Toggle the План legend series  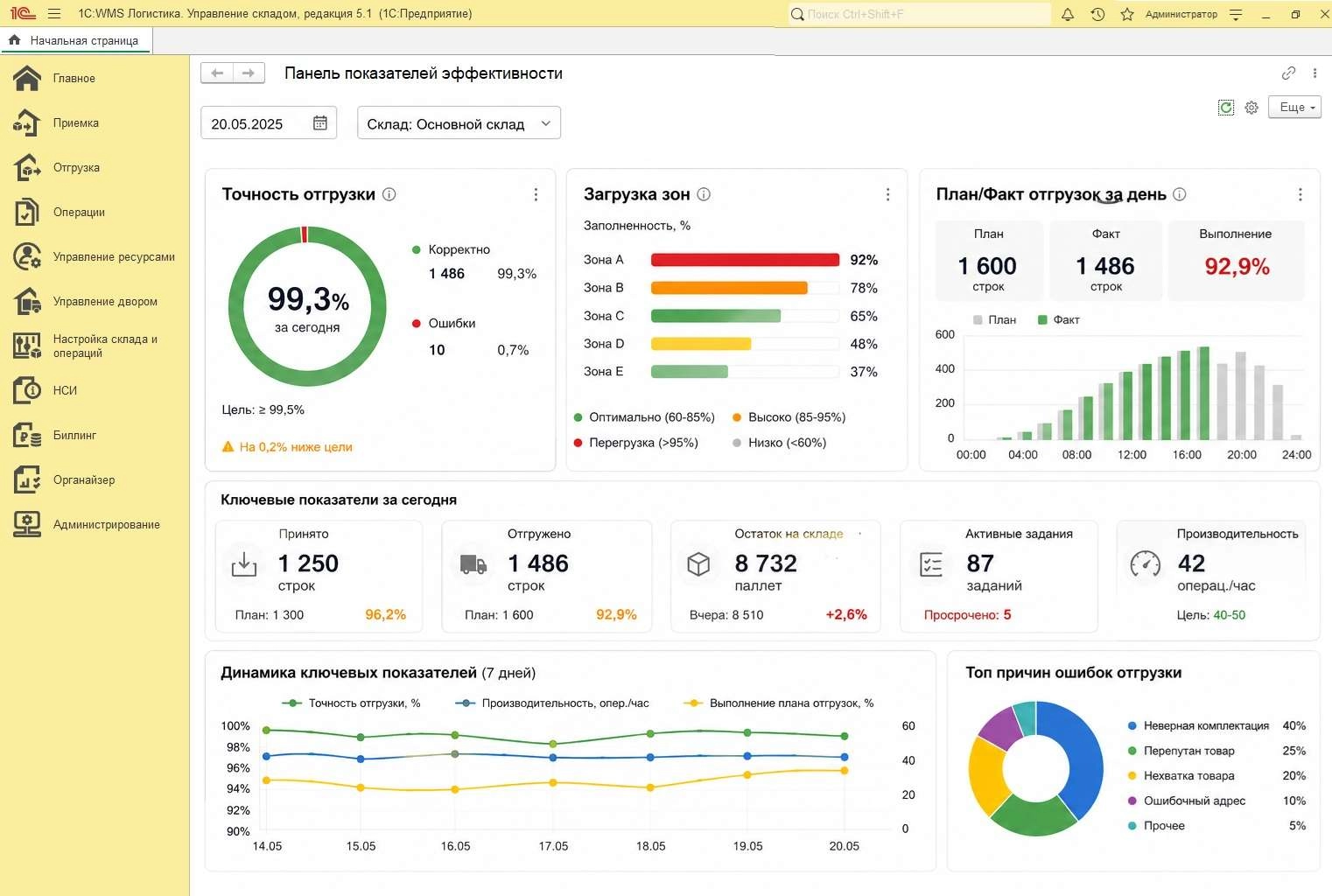click(x=995, y=320)
